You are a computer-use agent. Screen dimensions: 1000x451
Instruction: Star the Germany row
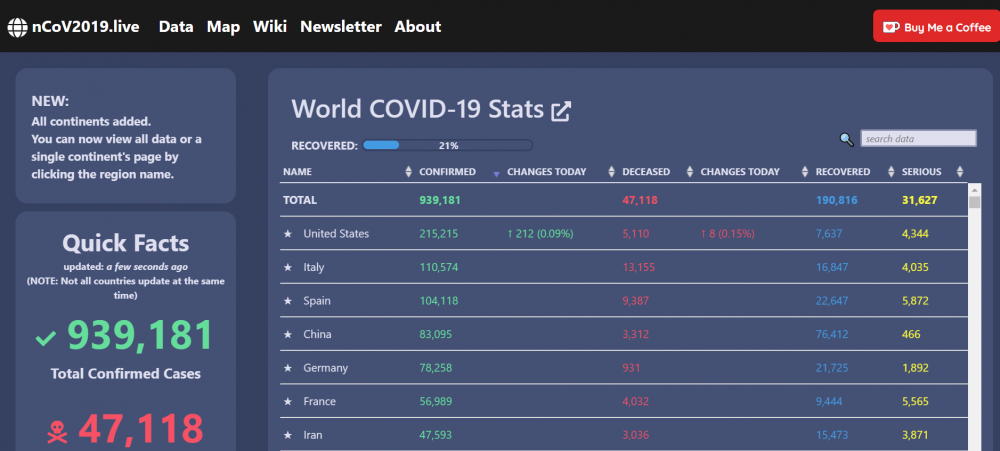point(288,368)
